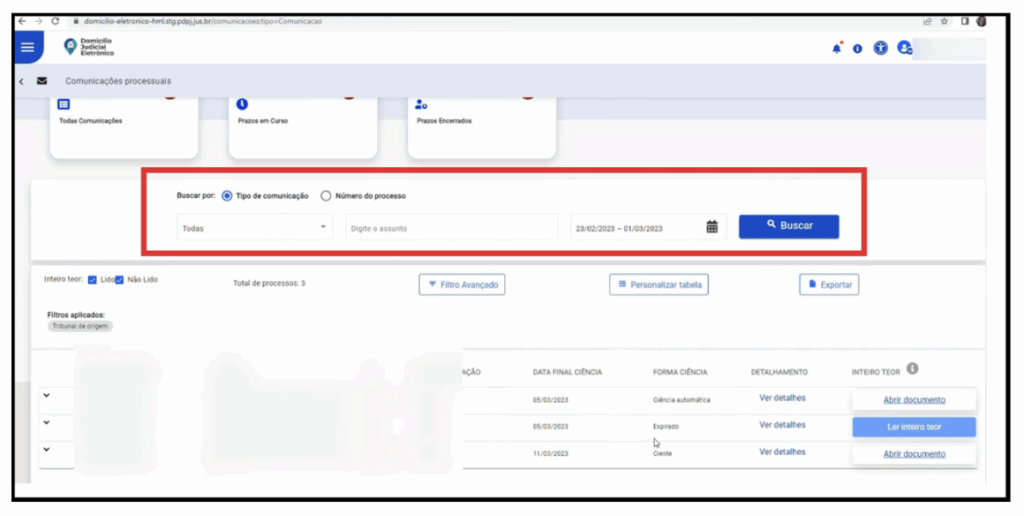The height and width of the screenshot is (516, 1024).
Task: Click the Digite o assunto field
Action: pos(451,228)
